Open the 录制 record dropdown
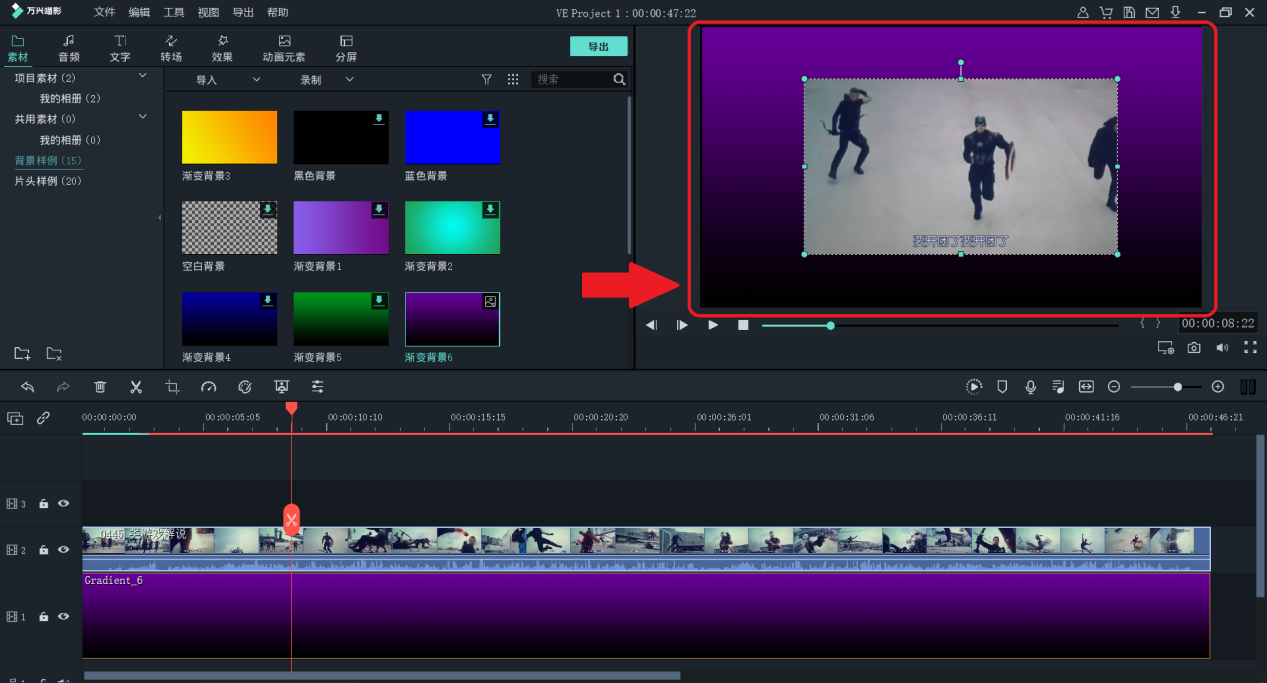The image size is (1267, 683). 327,79
